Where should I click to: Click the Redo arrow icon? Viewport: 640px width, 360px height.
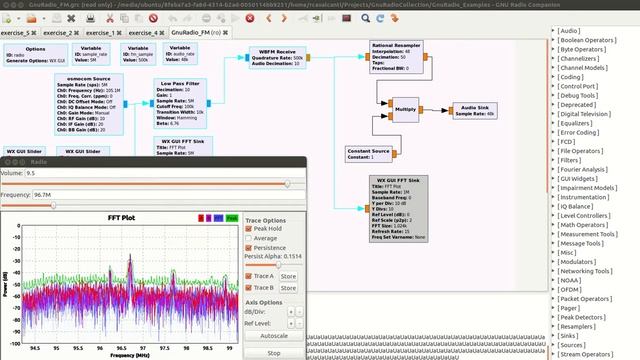187,18
